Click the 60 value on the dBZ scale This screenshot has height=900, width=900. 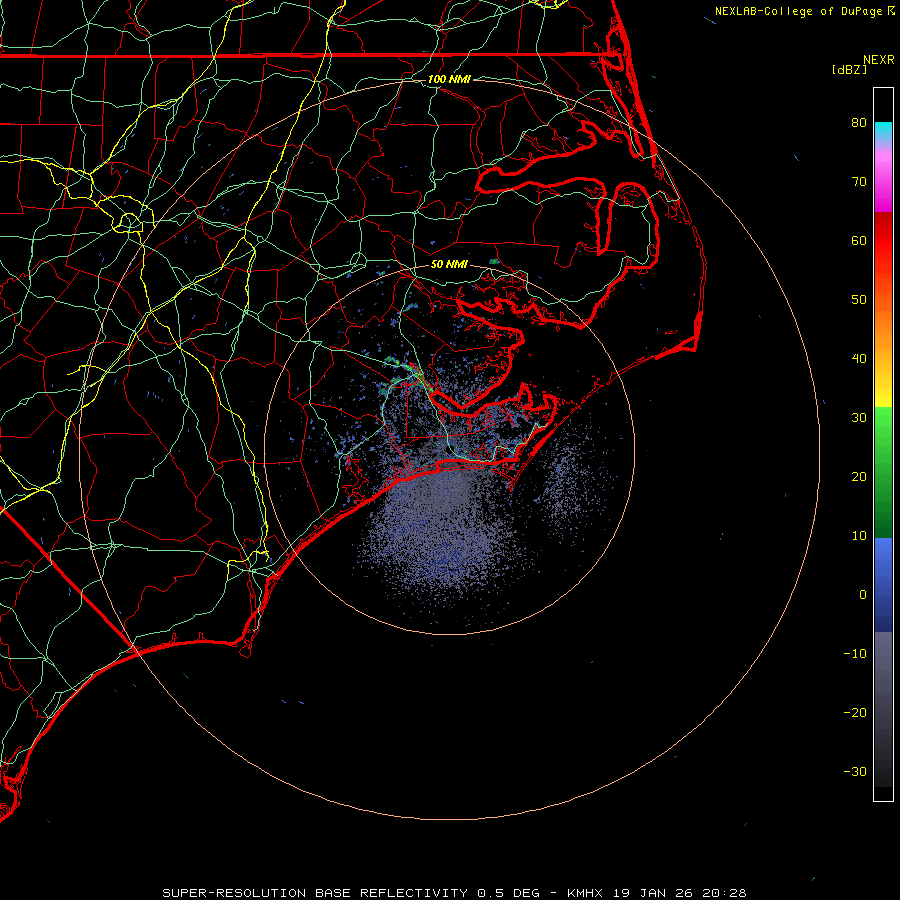pos(859,240)
